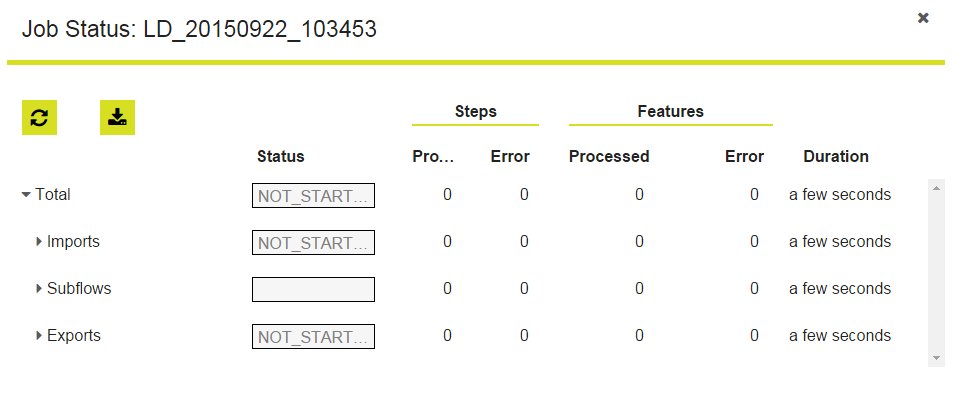Click the Steps group header
The height and width of the screenshot is (402, 956).
[x=475, y=111]
